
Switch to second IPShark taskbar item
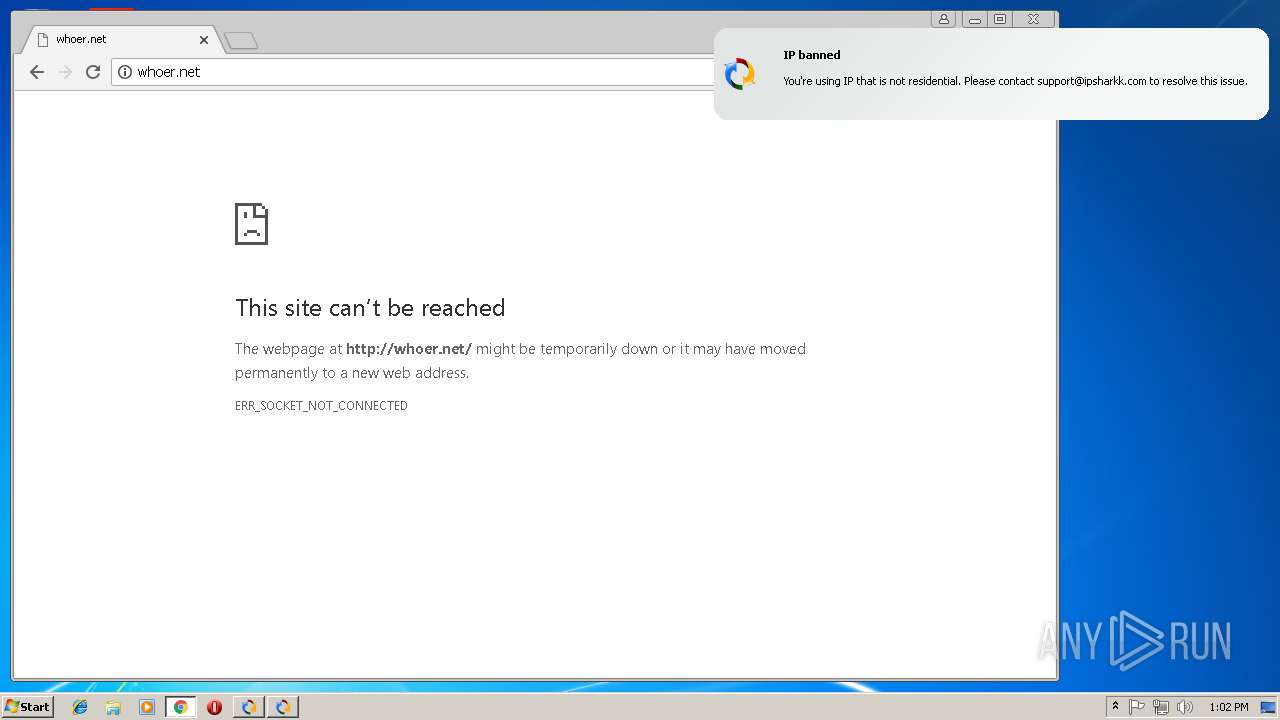click(x=283, y=707)
